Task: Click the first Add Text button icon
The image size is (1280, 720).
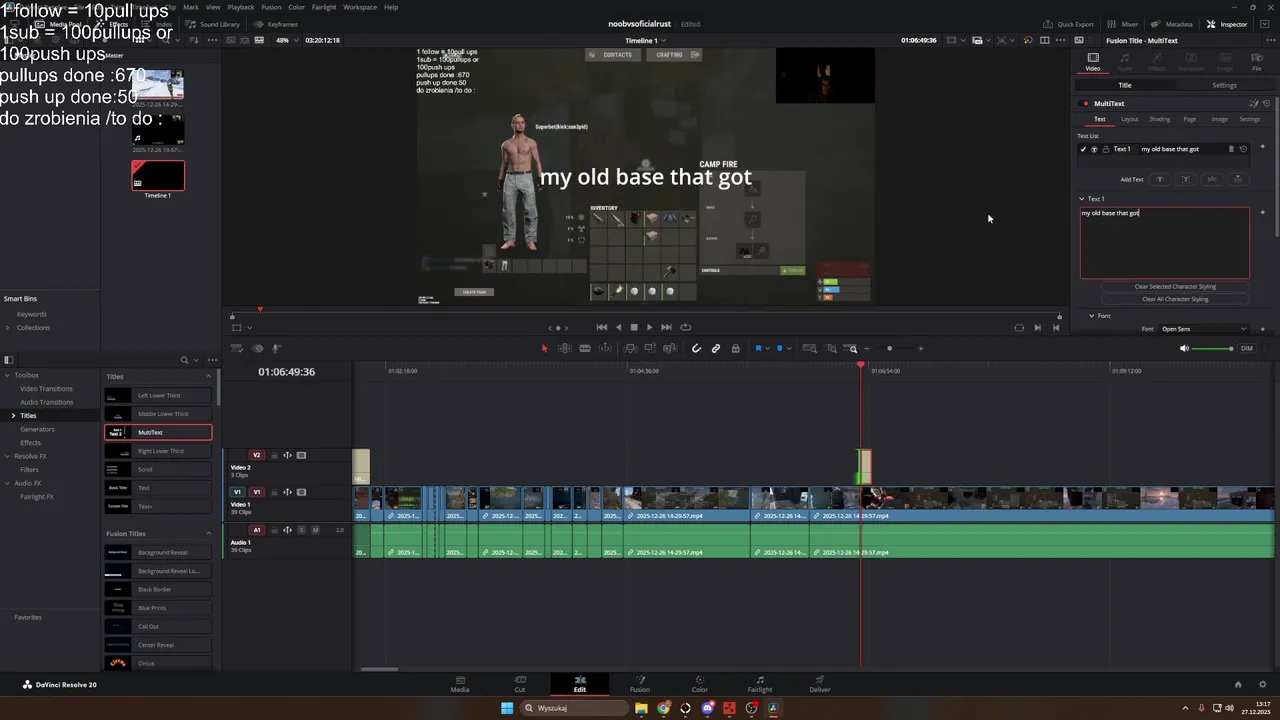Action: click(x=1160, y=179)
